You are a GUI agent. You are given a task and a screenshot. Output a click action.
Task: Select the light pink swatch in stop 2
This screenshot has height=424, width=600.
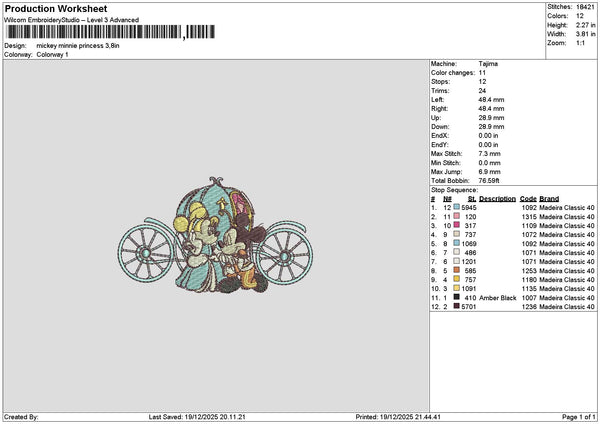coord(456,216)
